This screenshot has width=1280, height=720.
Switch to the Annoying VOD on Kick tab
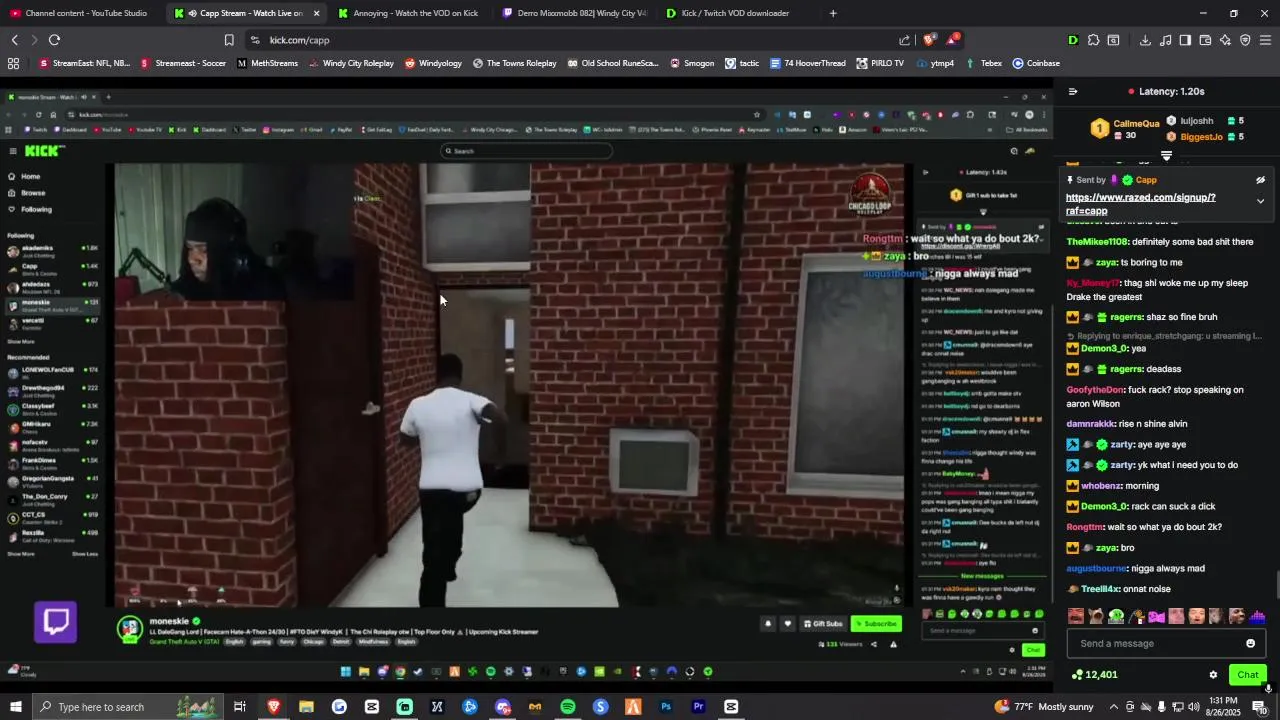408,13
